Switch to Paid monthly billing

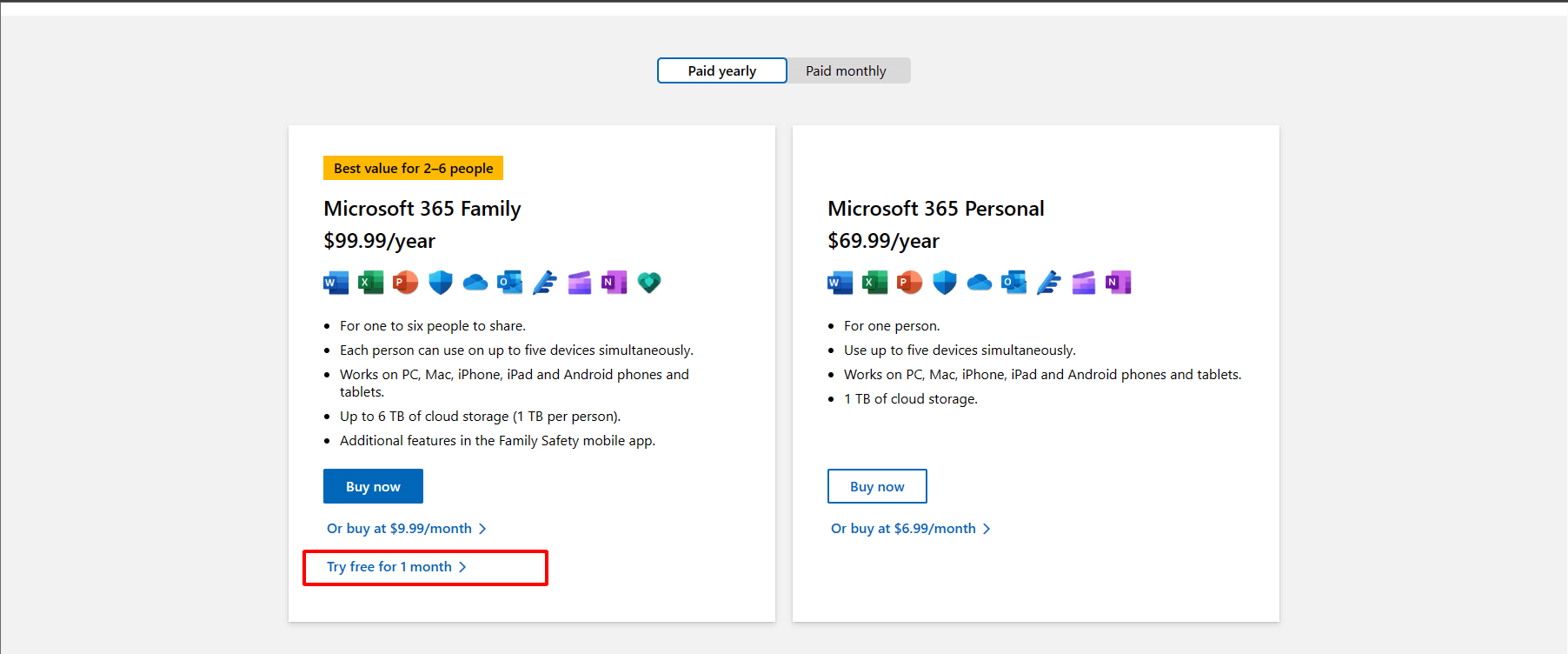846,70
